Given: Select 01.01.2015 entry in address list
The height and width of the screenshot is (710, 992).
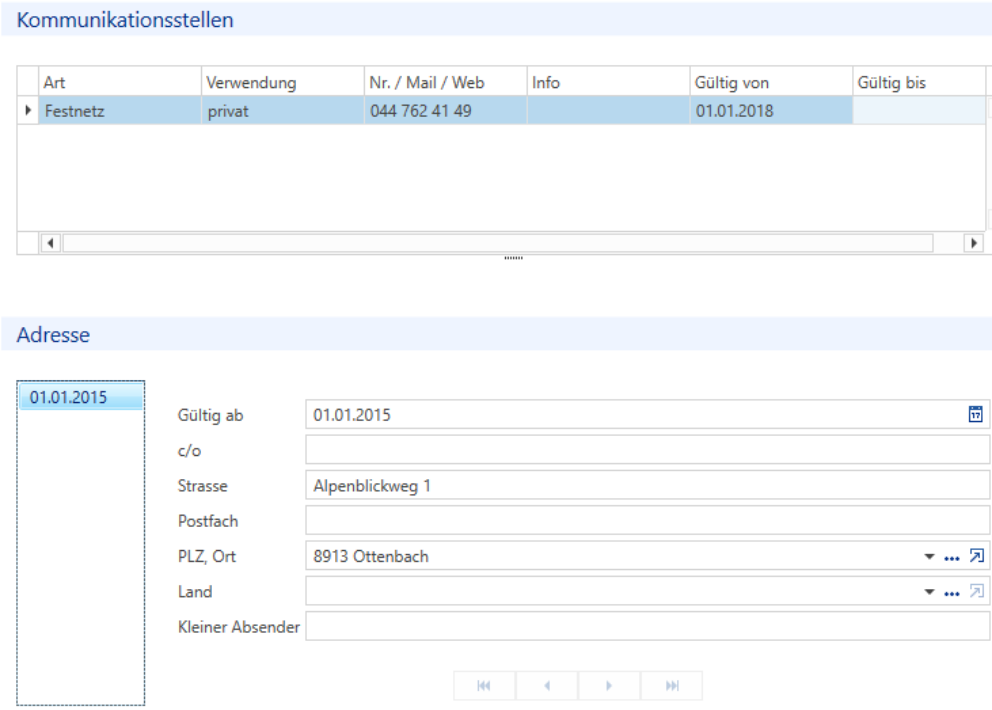Looking at the screenshot, I should 81,397.
